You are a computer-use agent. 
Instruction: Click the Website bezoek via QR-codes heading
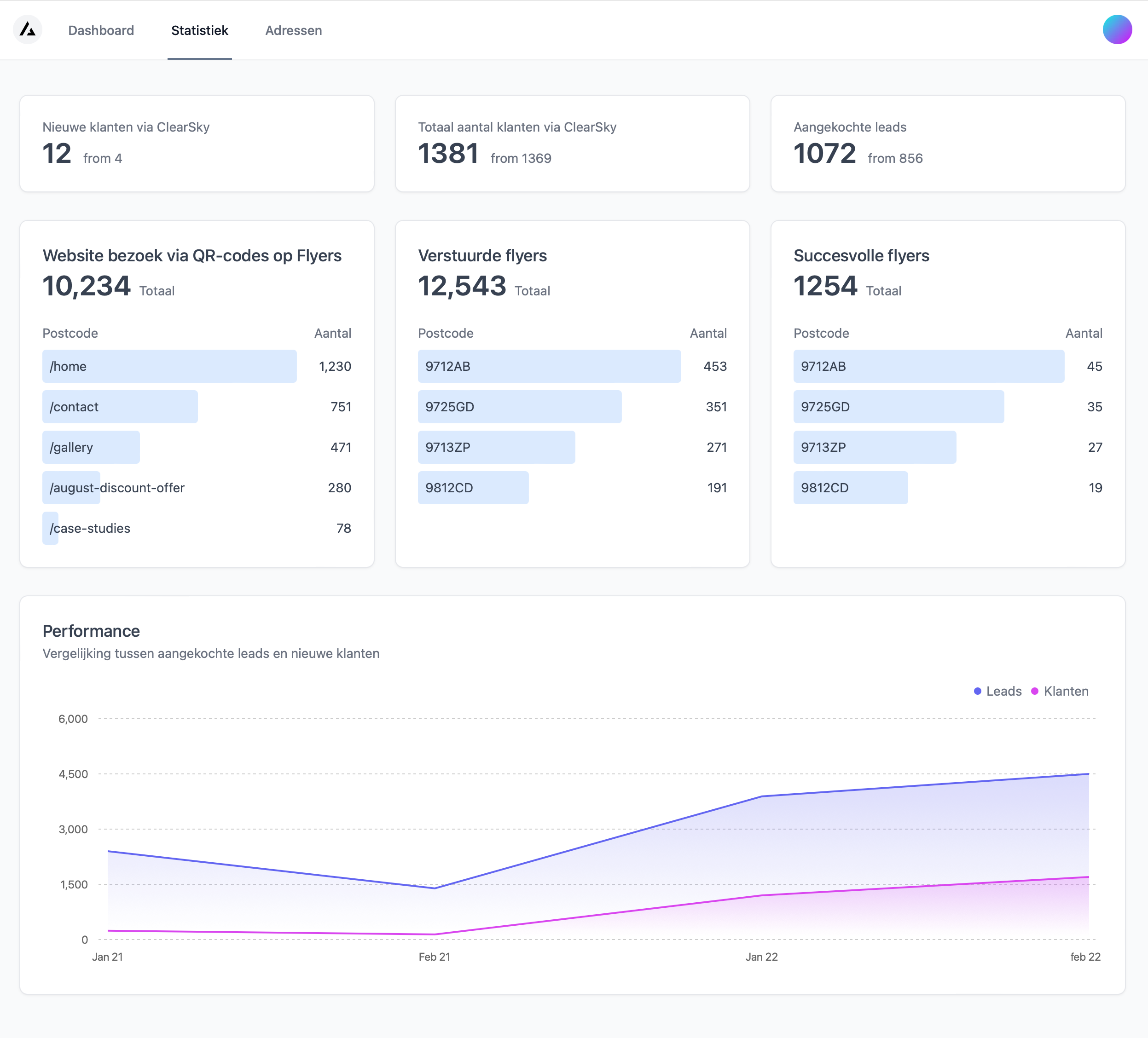click(x=192, y=255)
